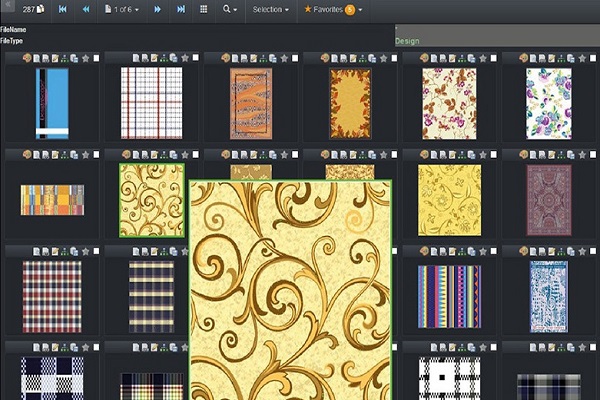This screenshot has width=600, height=400.
Task: Open the orange zebra rug thumbnail
Action: point(251,104)
